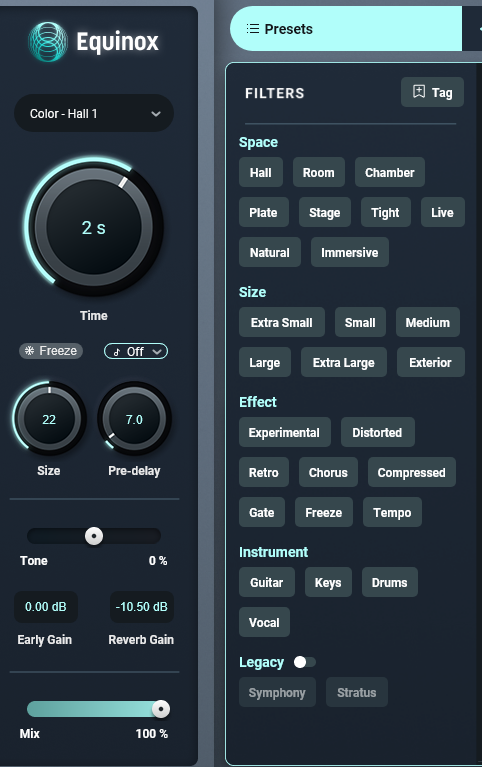Click the Equinox logo icon
The image size is (482, 767).
click(47, 42)
